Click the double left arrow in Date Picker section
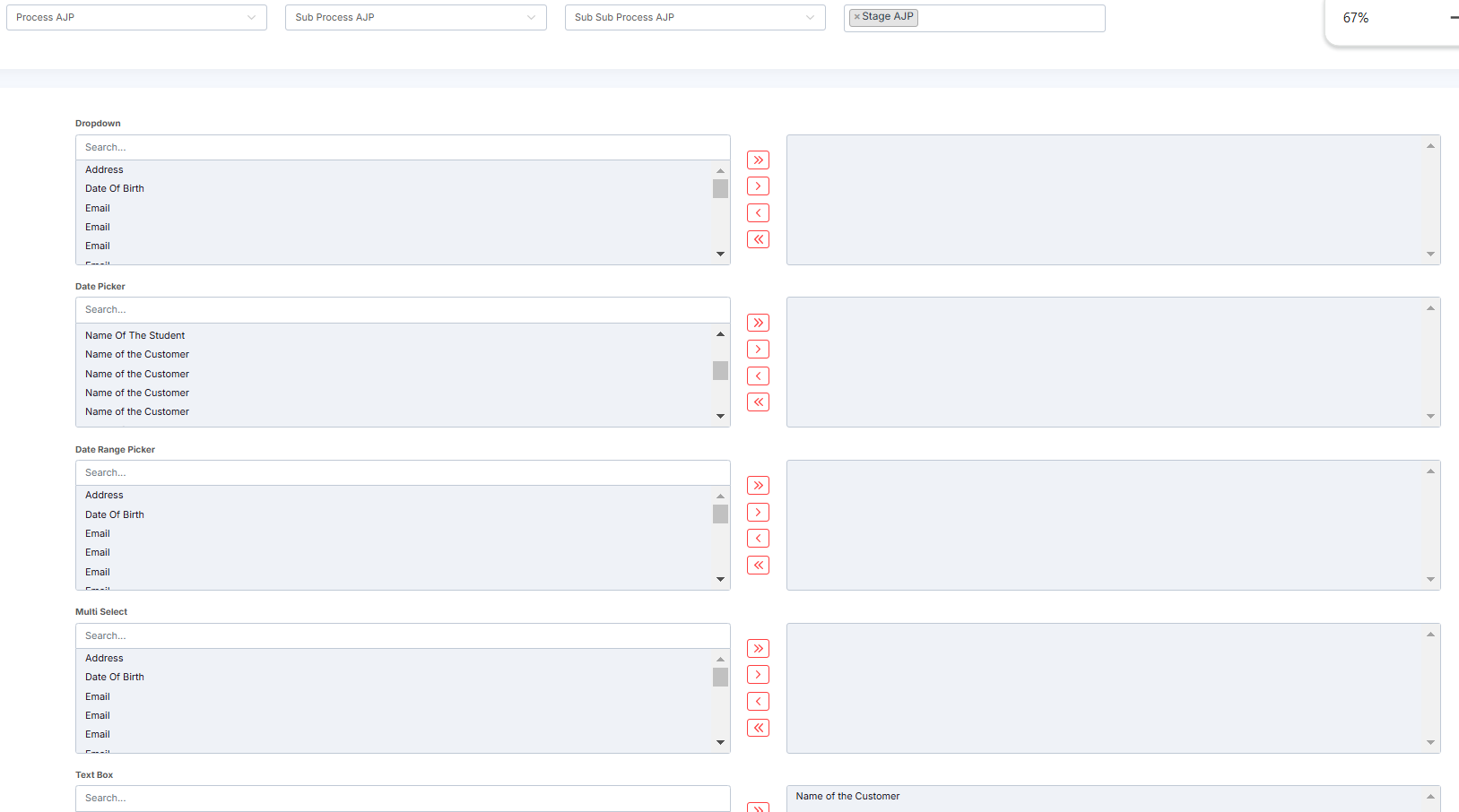This screenshot has width=1459, height=812. tap(758, 402)
